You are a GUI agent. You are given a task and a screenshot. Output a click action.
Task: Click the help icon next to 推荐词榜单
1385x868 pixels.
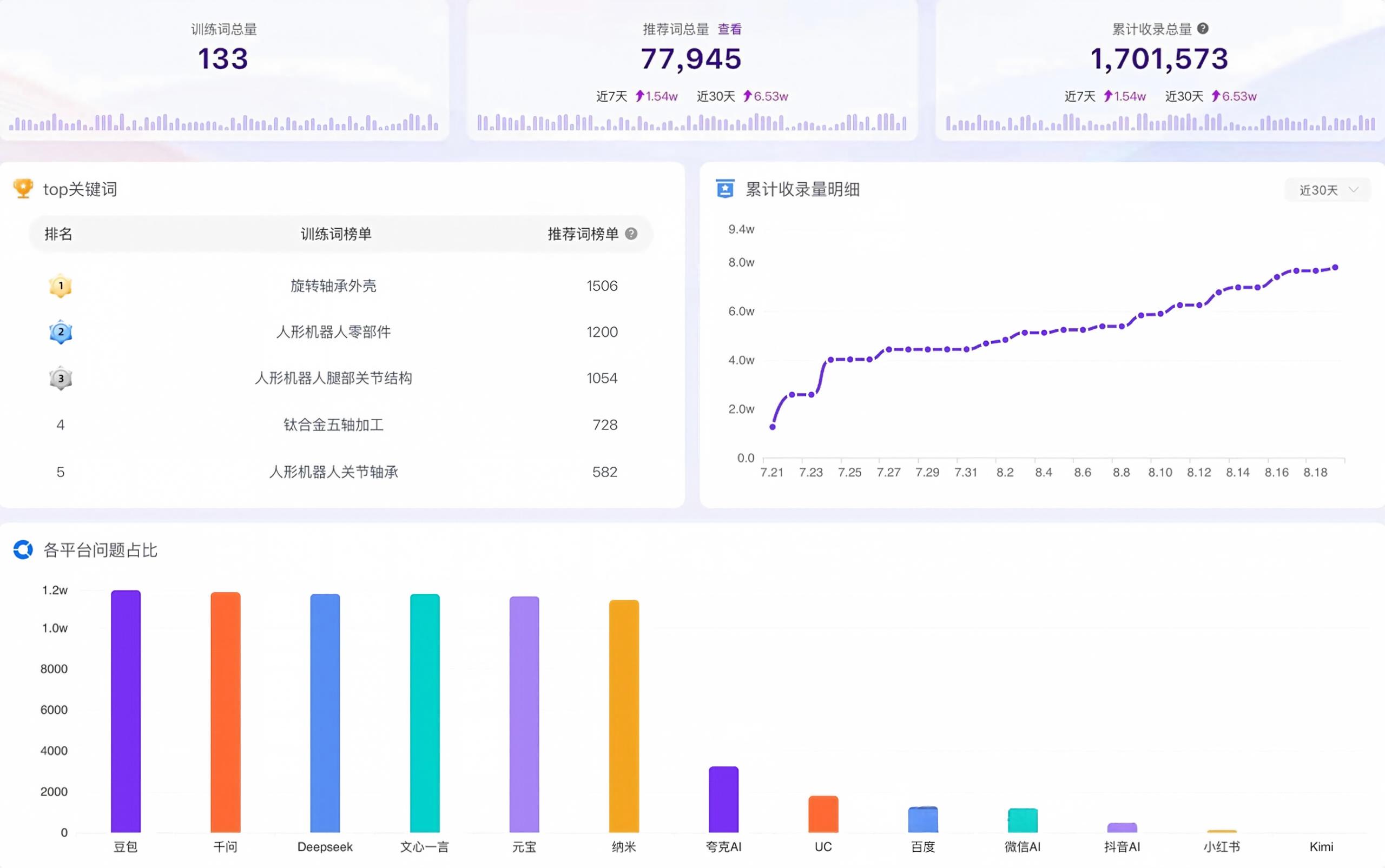[x=631, y=234]
